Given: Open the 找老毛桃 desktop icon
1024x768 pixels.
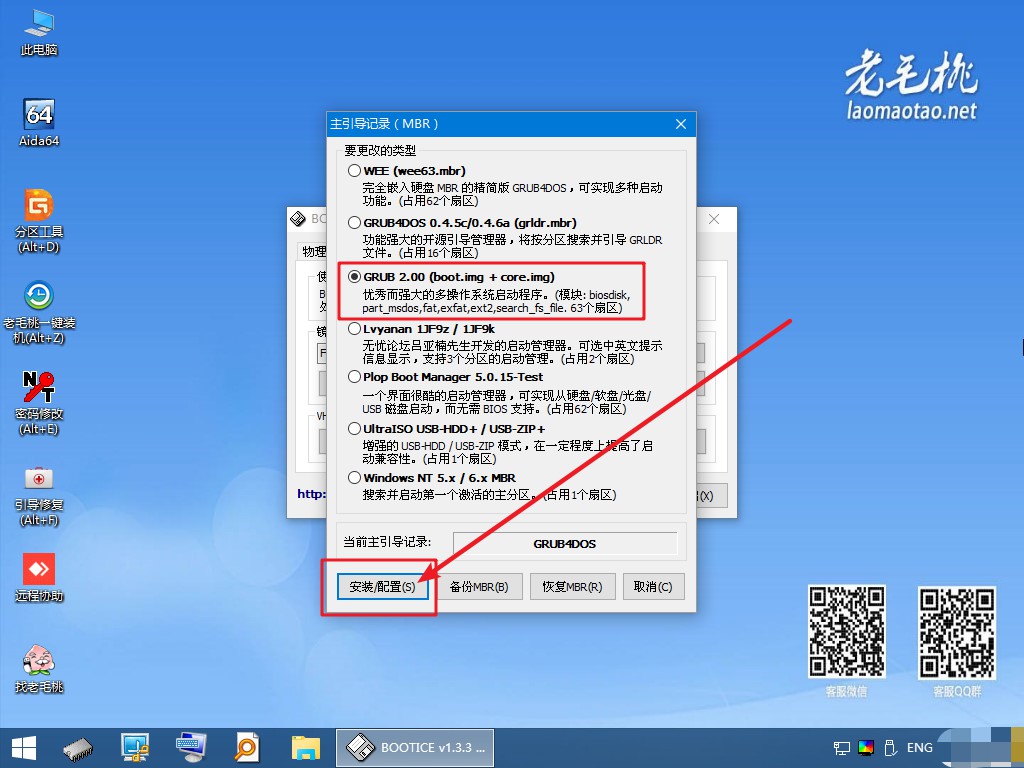Looking at the screenshot, I should point(39,668).
